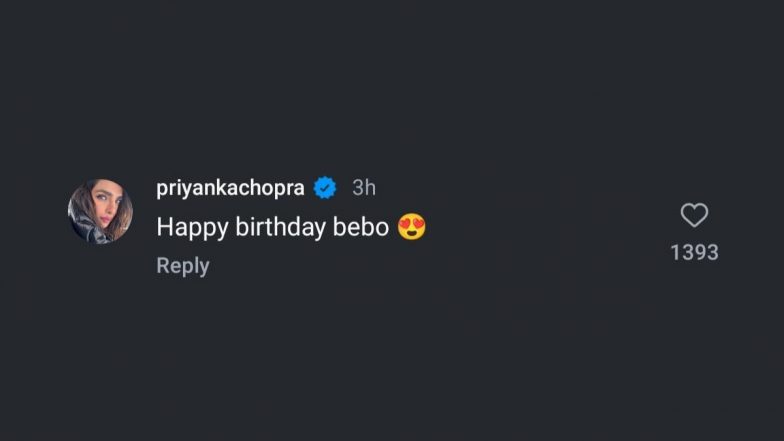Click the word "birthday" in the comment
Screen dimensions: 784x441
pyautogui.click(x=280, y=228)
